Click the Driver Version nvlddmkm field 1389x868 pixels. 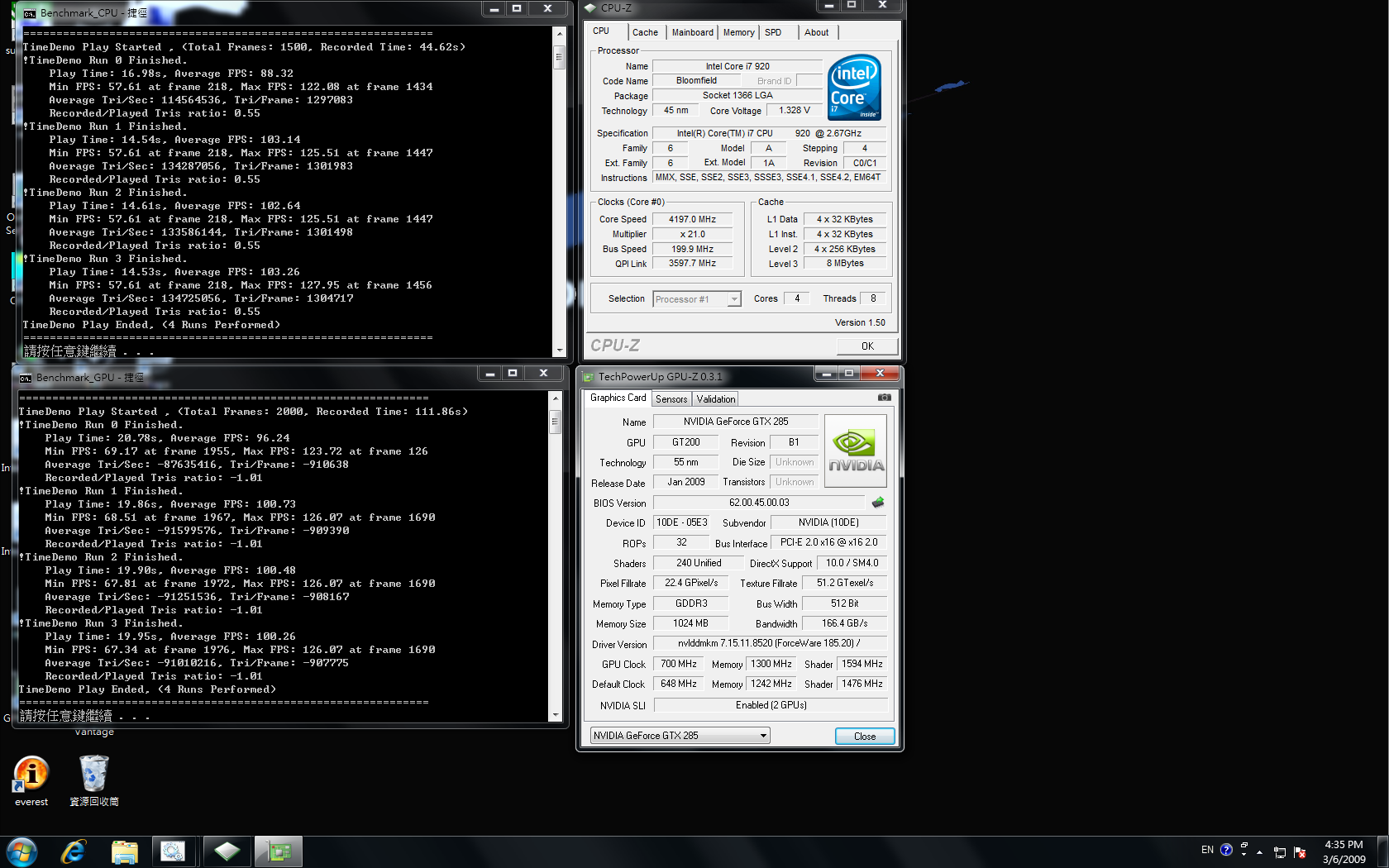[770, 643]
